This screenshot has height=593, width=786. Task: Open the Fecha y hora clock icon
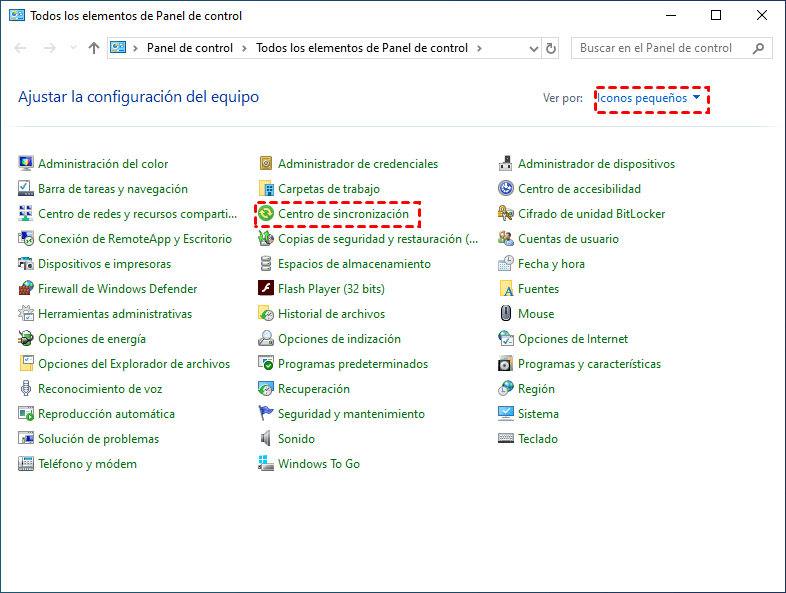(x=506, y=264)
